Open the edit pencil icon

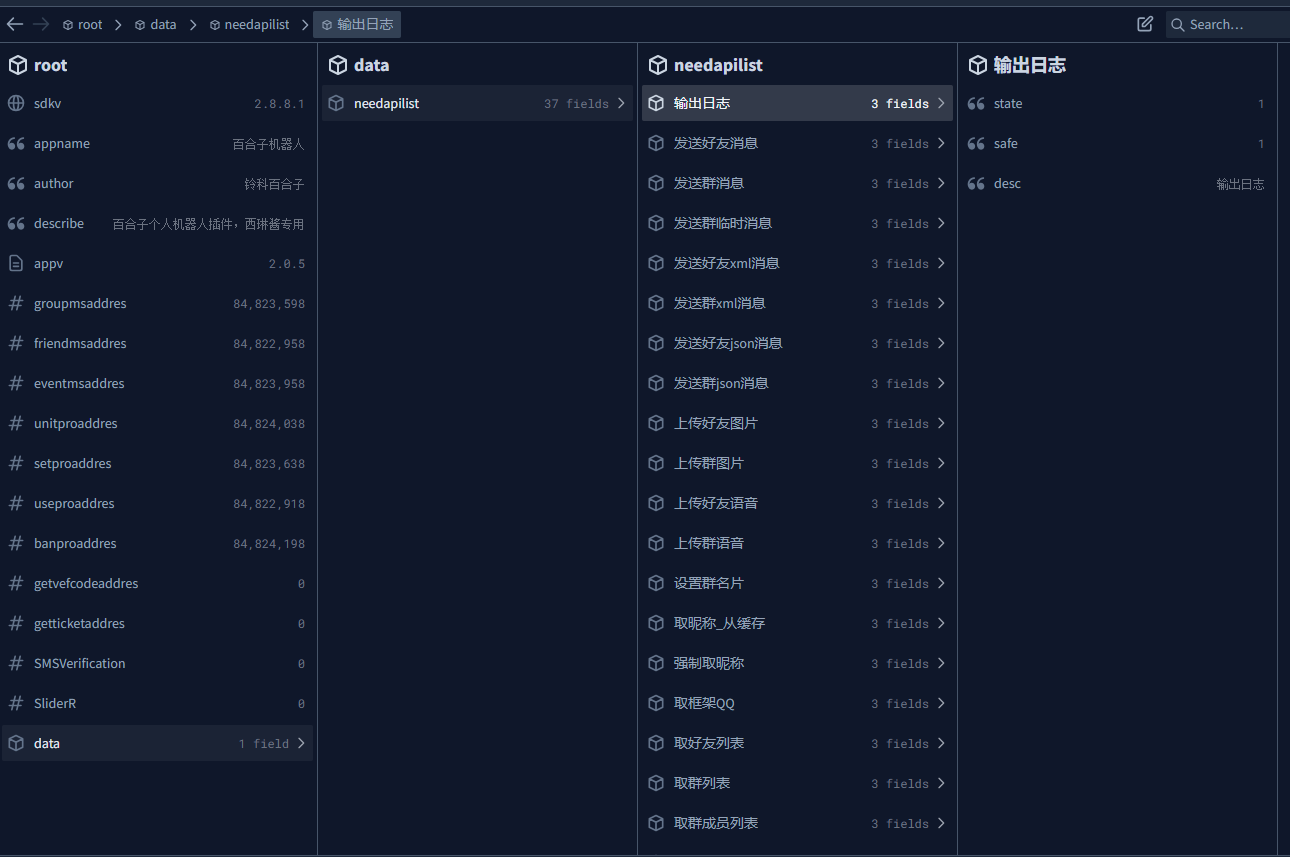tap(1145, 24)
